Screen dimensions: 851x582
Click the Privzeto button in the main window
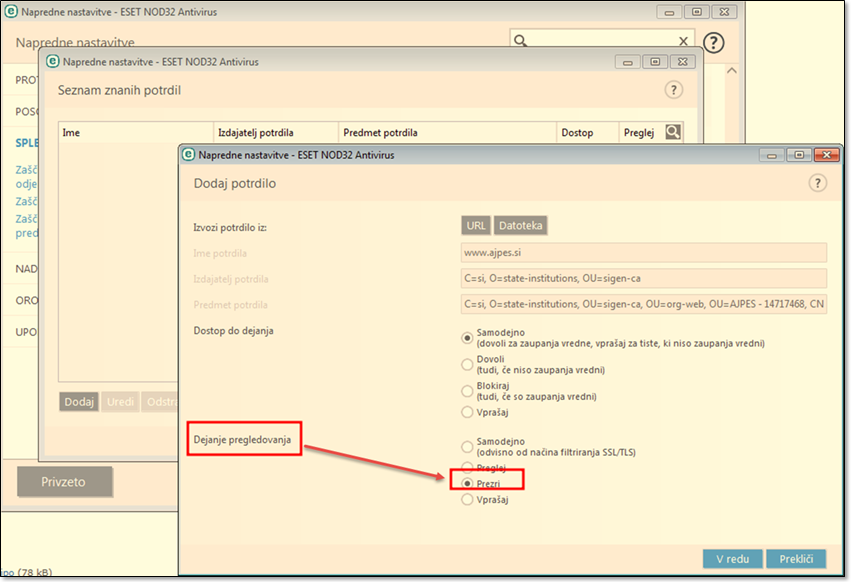(65, 482)
